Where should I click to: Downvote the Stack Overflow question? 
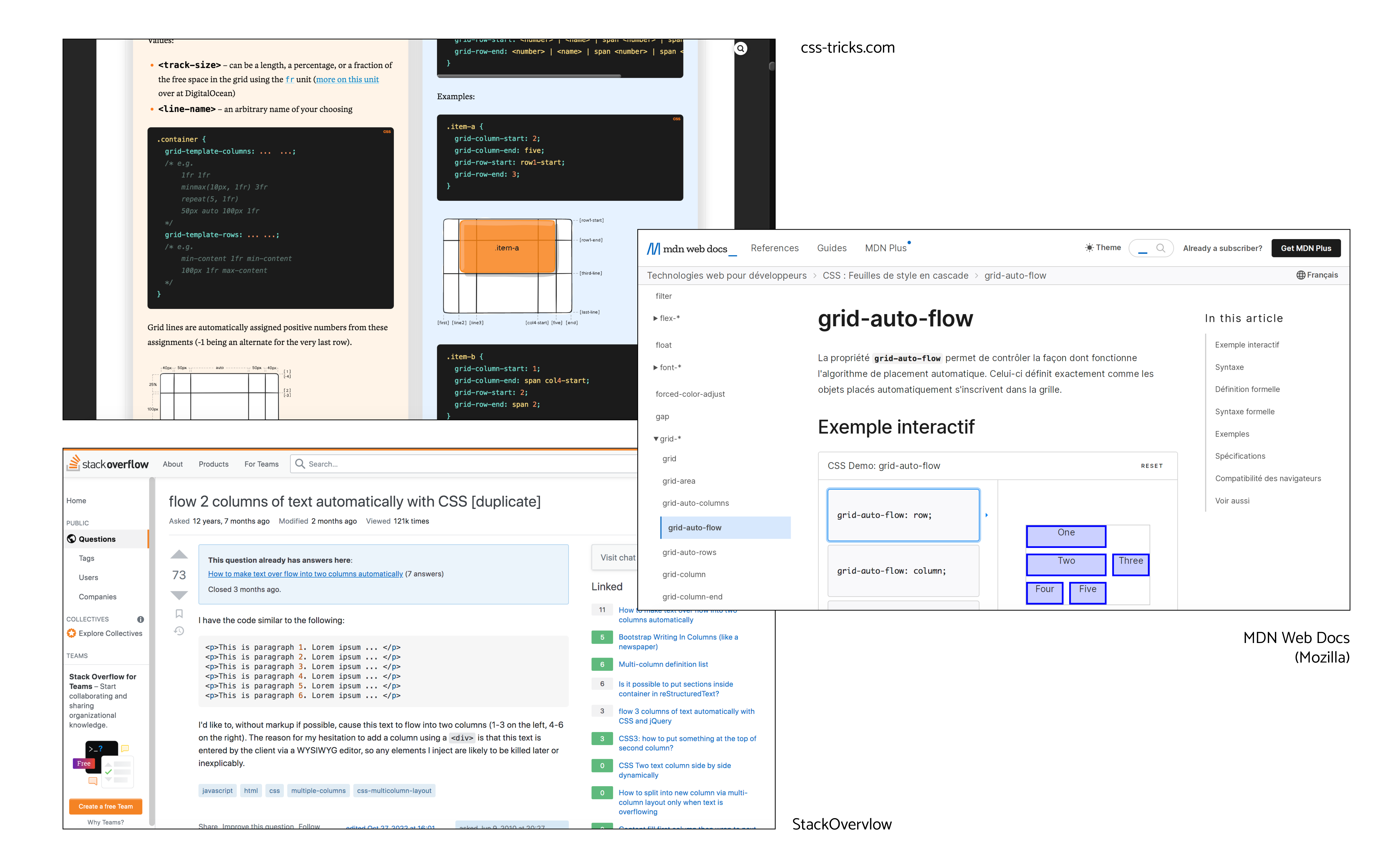(179, 595)
